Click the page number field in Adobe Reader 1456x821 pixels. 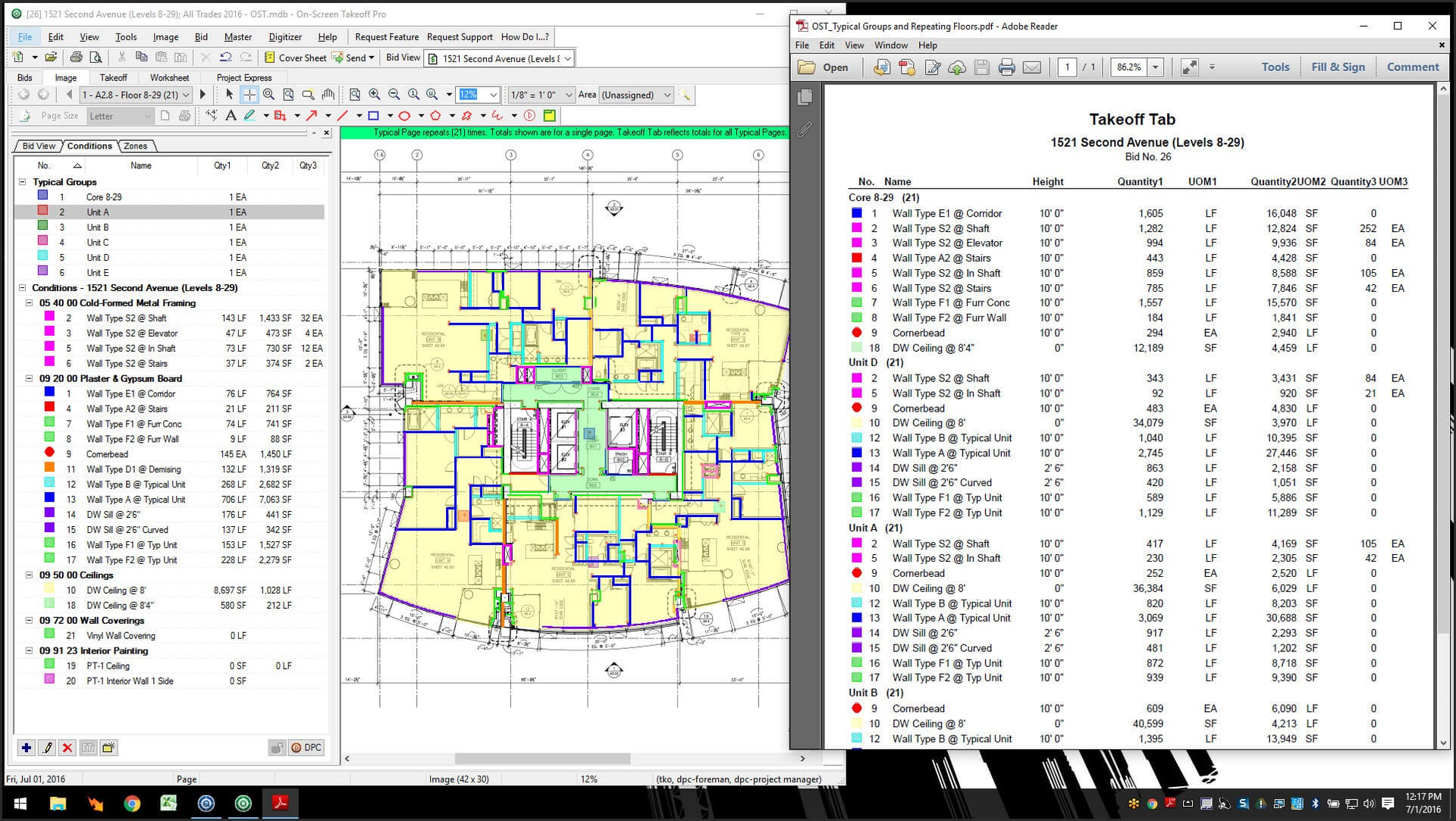coord(1067,67)
